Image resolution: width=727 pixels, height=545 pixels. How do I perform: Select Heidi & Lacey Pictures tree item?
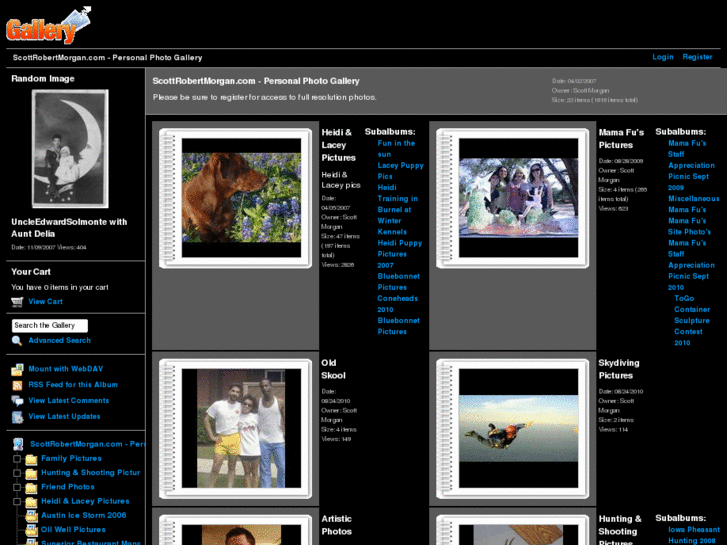pos(85,501)
